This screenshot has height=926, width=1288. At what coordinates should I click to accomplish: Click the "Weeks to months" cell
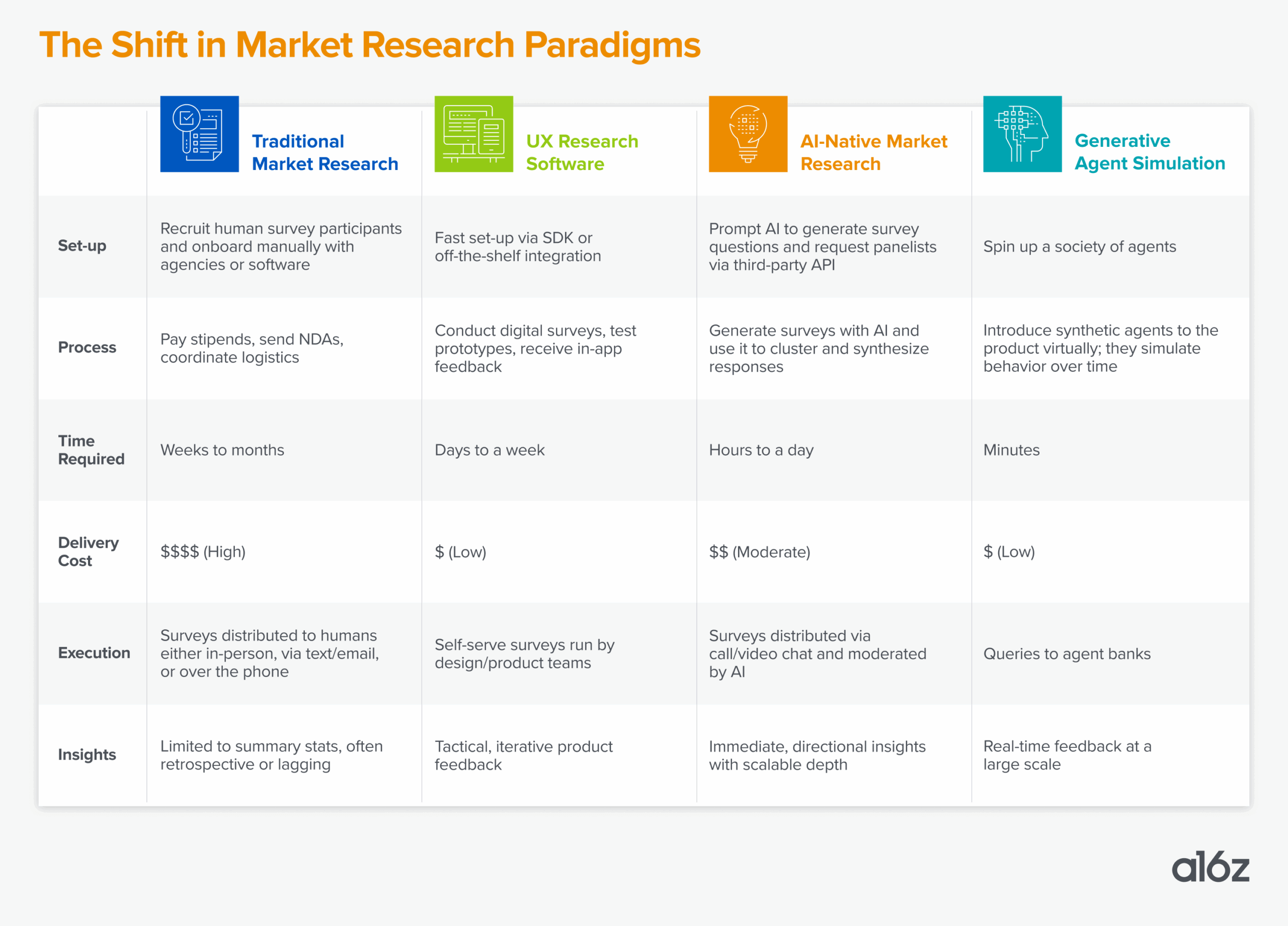[x=222, y=450]
